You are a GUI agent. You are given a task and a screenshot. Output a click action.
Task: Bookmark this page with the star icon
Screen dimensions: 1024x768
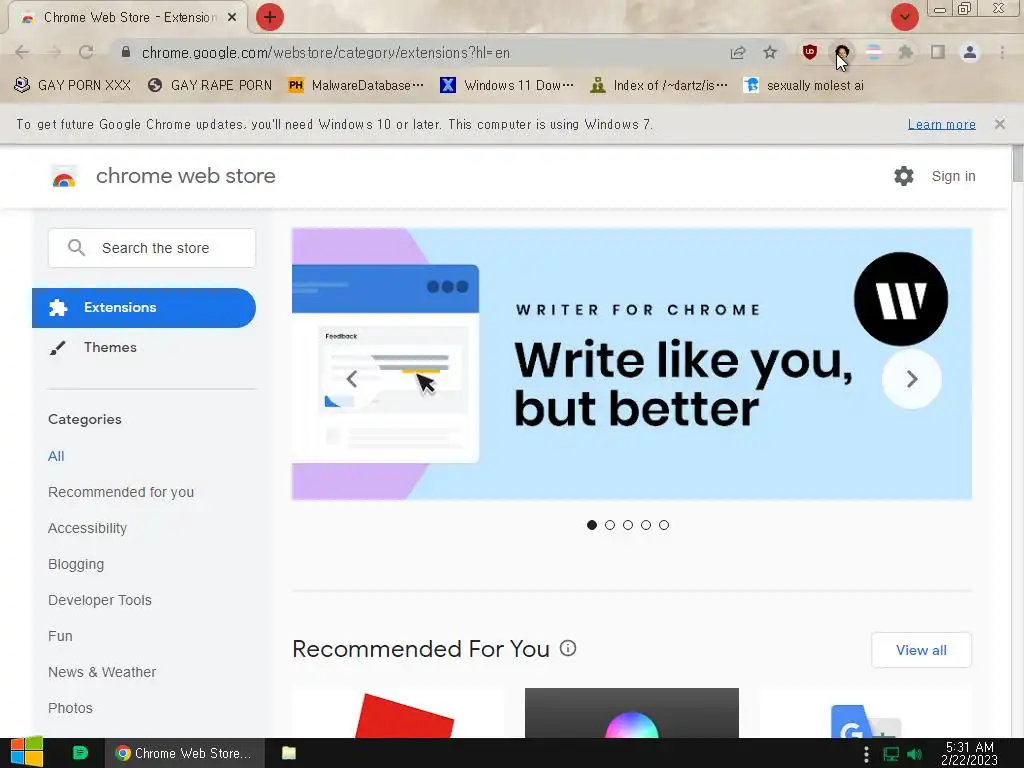click(x=770, y=52)
